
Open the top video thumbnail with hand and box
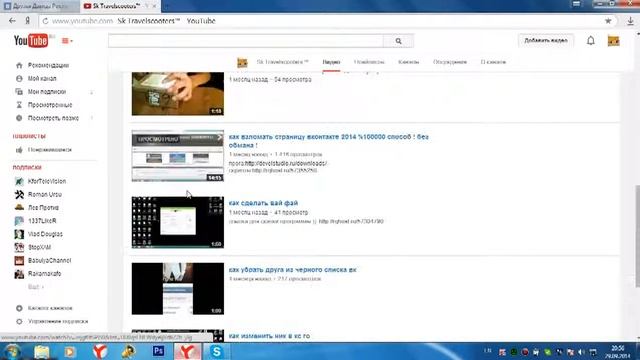click(x=178, y=93)
